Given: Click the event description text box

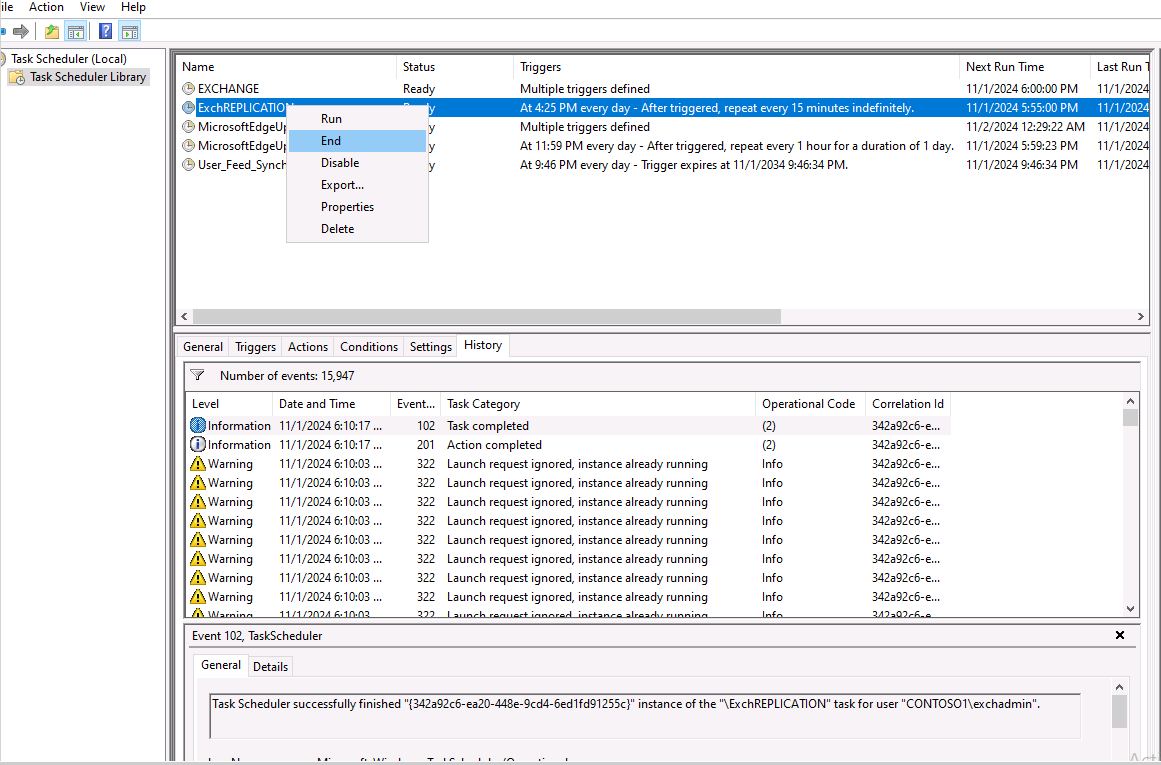Looking at the screenshot, I should coord(644,715).
